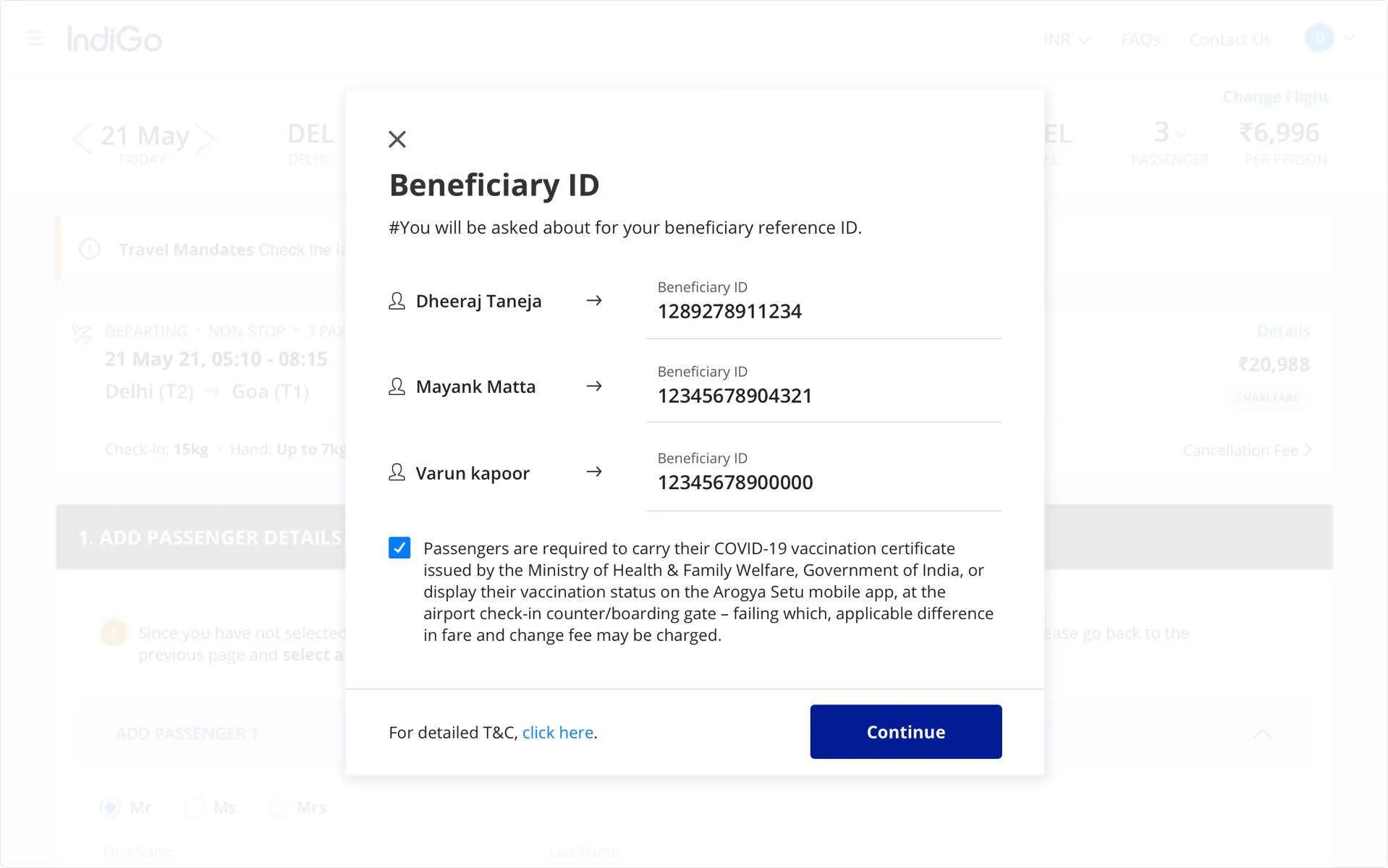Open the detailed T&C click here link

(x=558, y=733)
